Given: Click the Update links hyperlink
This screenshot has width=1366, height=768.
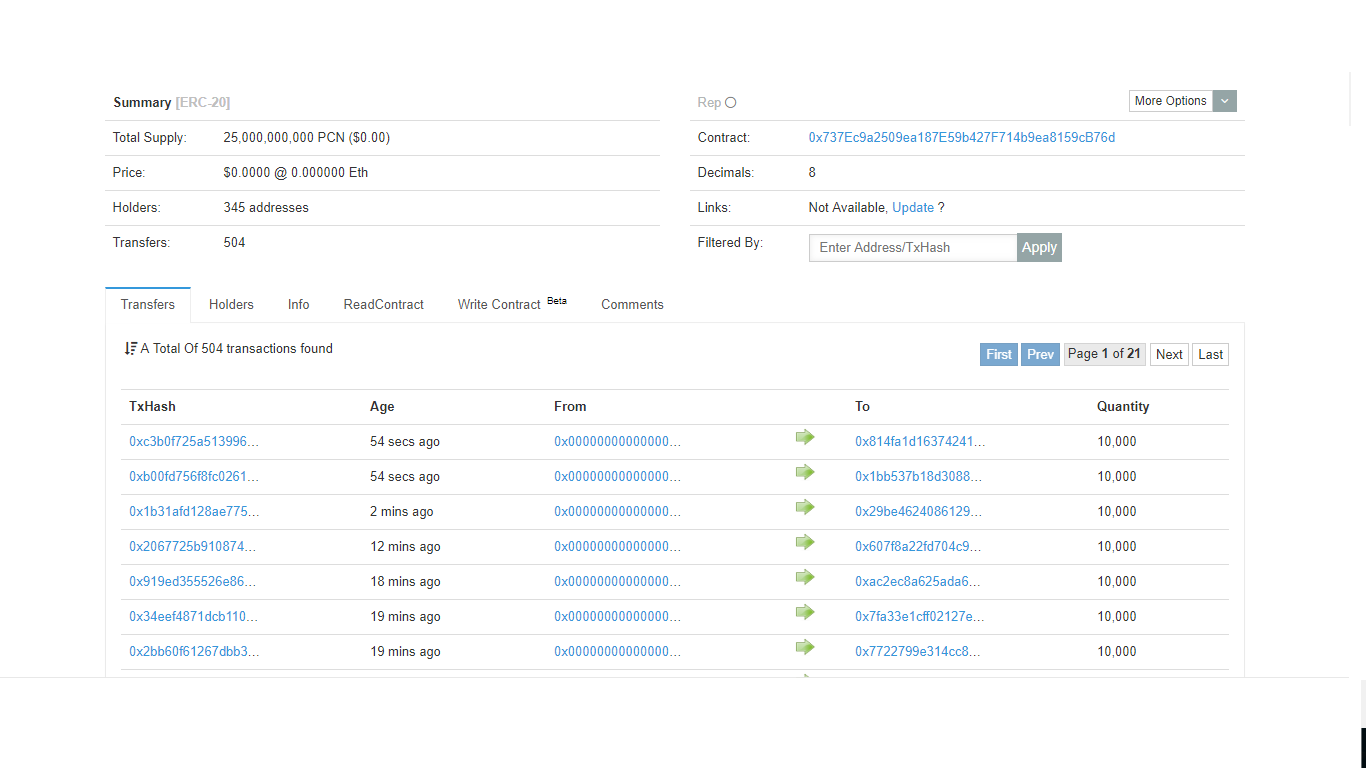Looking at the screenshot, I should [x=913, y=208].
